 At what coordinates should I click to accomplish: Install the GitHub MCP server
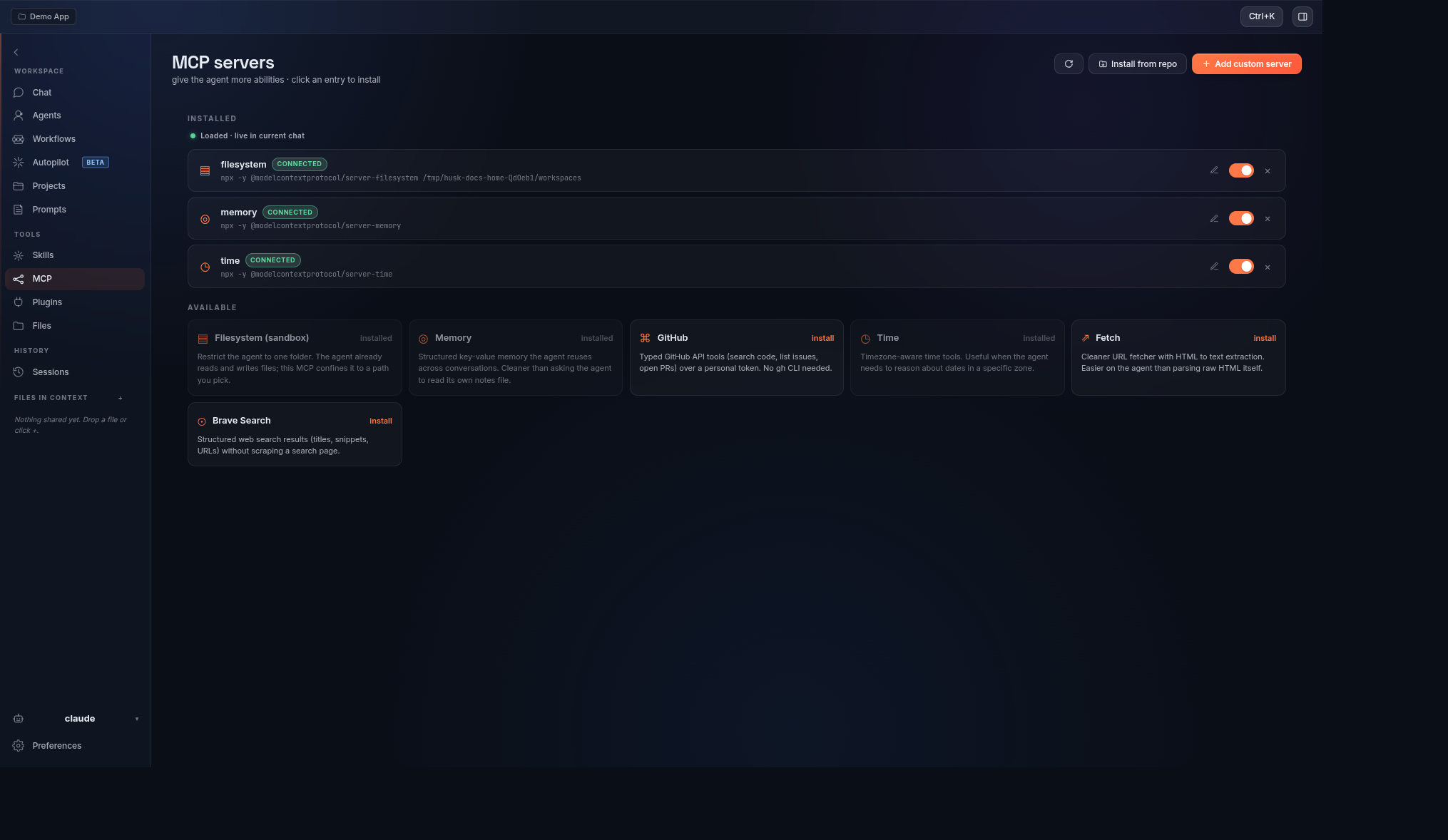coord(822,339)
